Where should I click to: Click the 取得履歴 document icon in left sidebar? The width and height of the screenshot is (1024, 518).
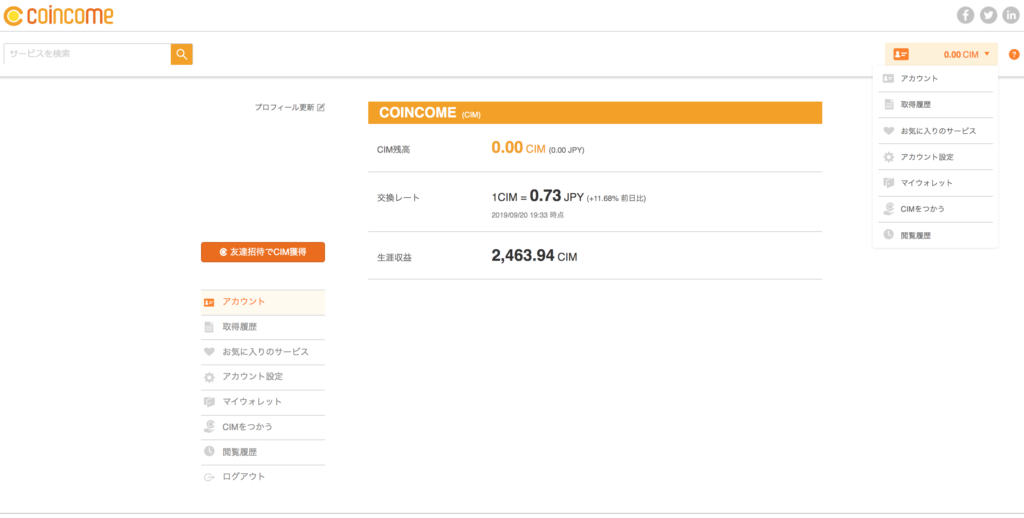coord(209,327)
